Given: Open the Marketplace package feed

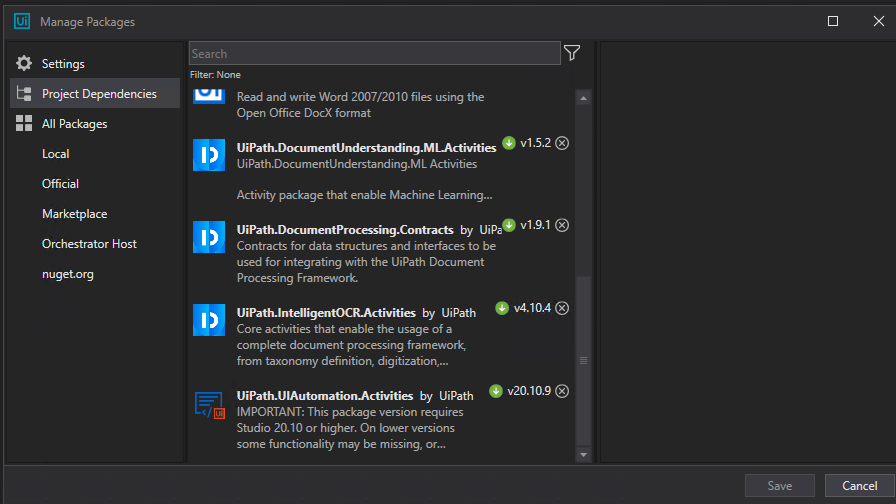Looking at the screenshot, I should point(74,214).
